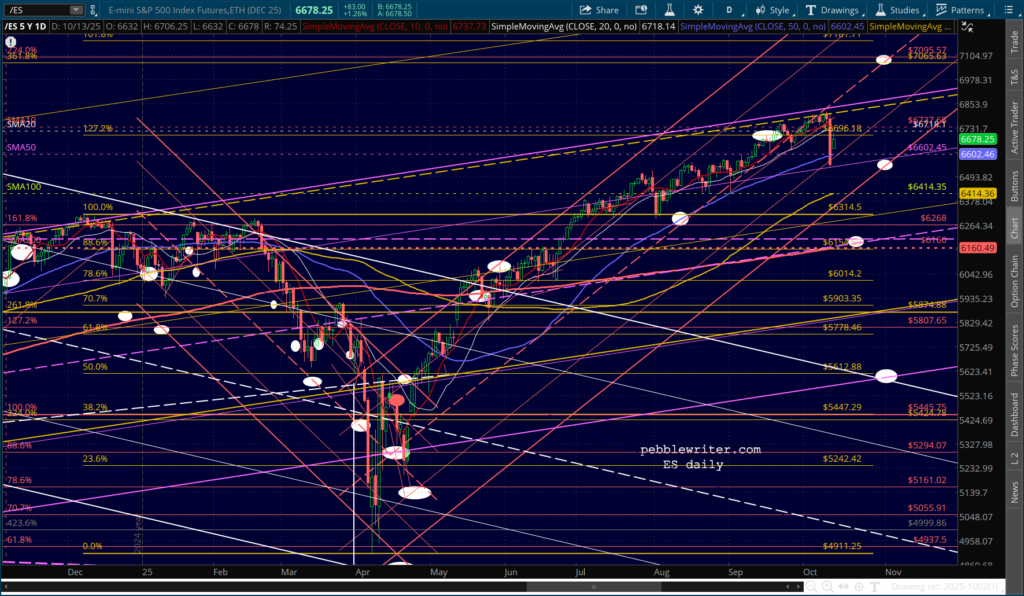Screen dimensions: 1024x596
Task: Click the SMA100 label on left
Action: click(x=24, y=187)
